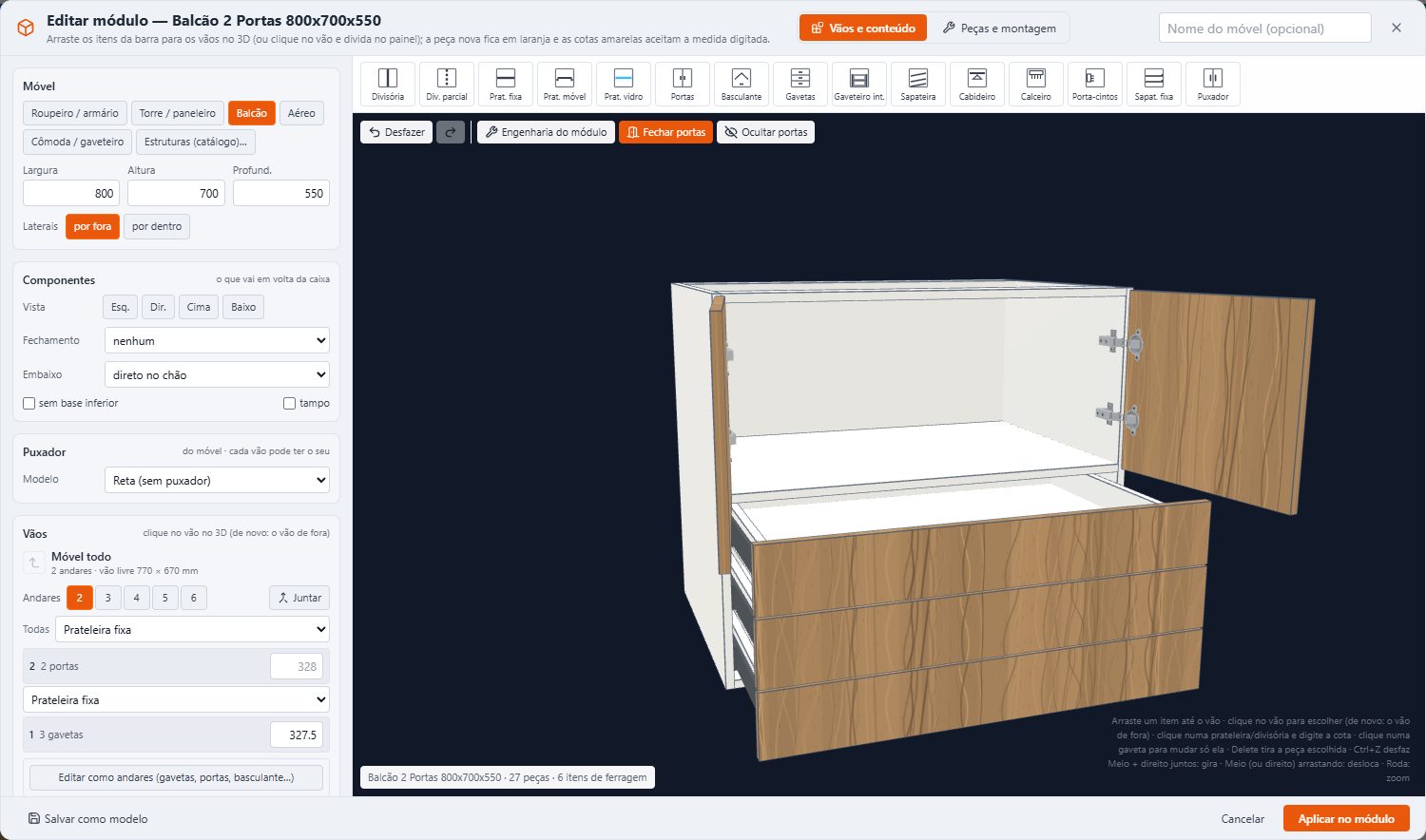Click 'Aplicar no módulo' button
The width and height of the screenshot is (1426, 840).
click(x=1346, y=818)
